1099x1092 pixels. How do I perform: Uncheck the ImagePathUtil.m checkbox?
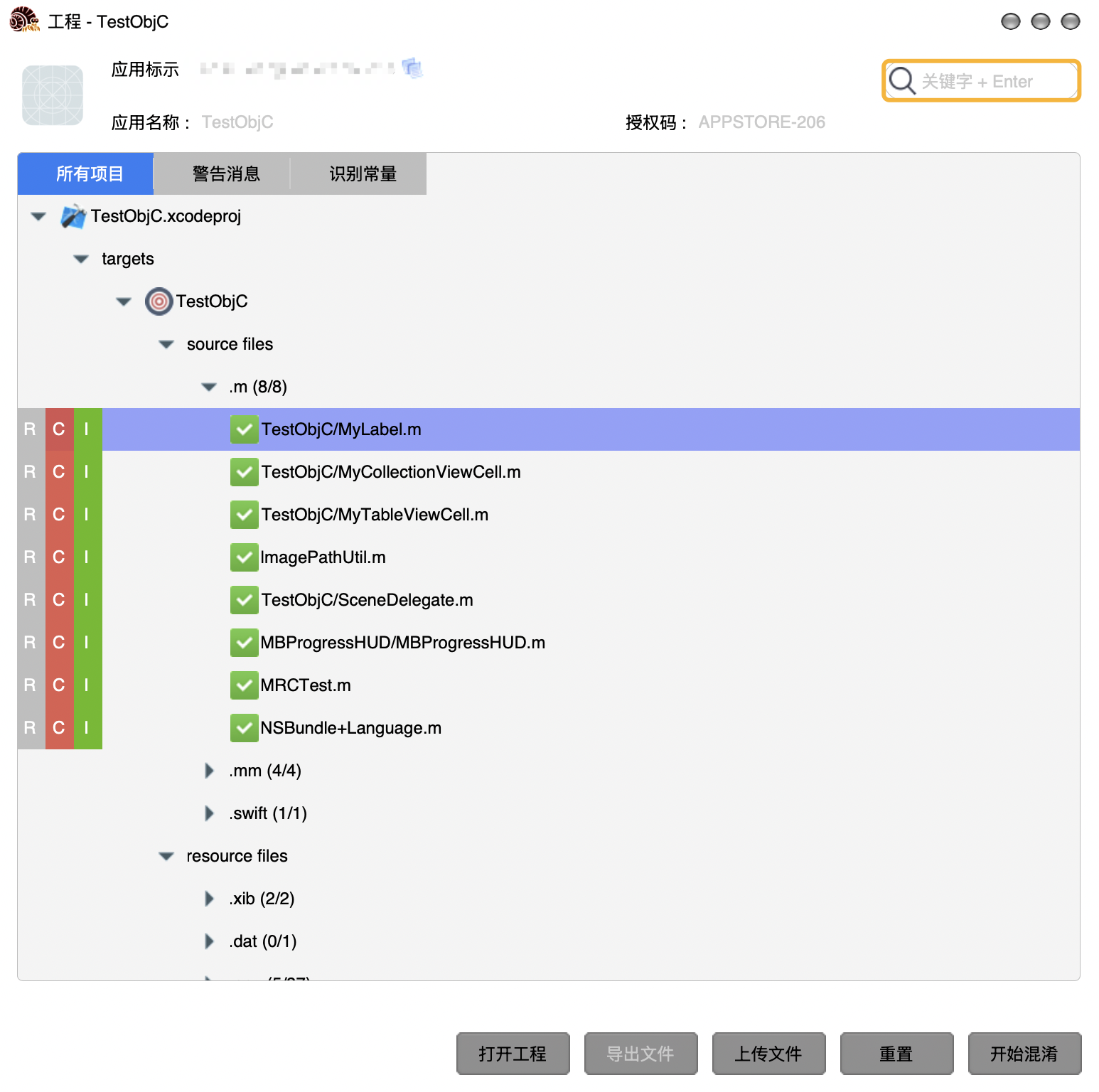244,557
